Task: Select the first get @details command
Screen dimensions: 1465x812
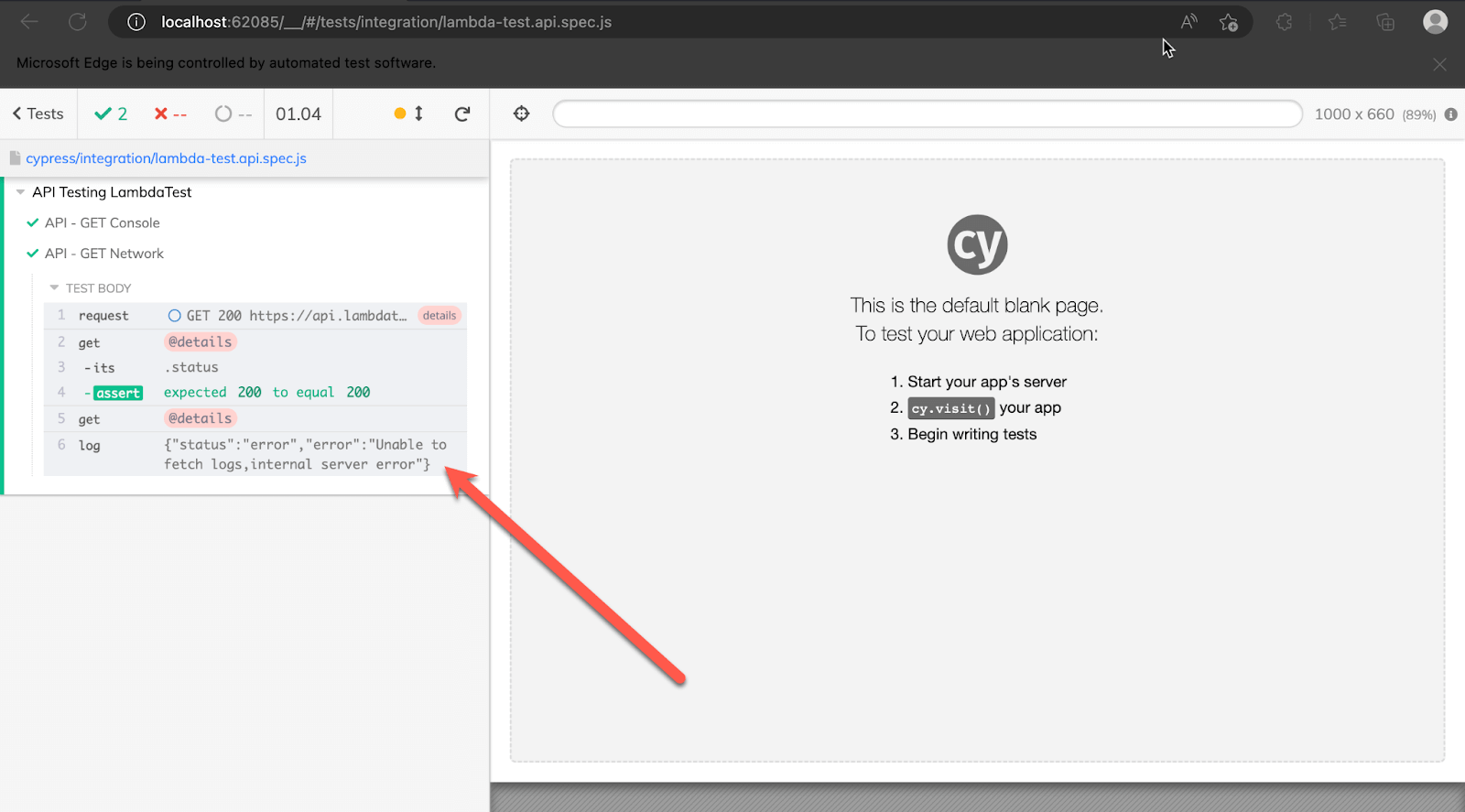Action: 255,341
